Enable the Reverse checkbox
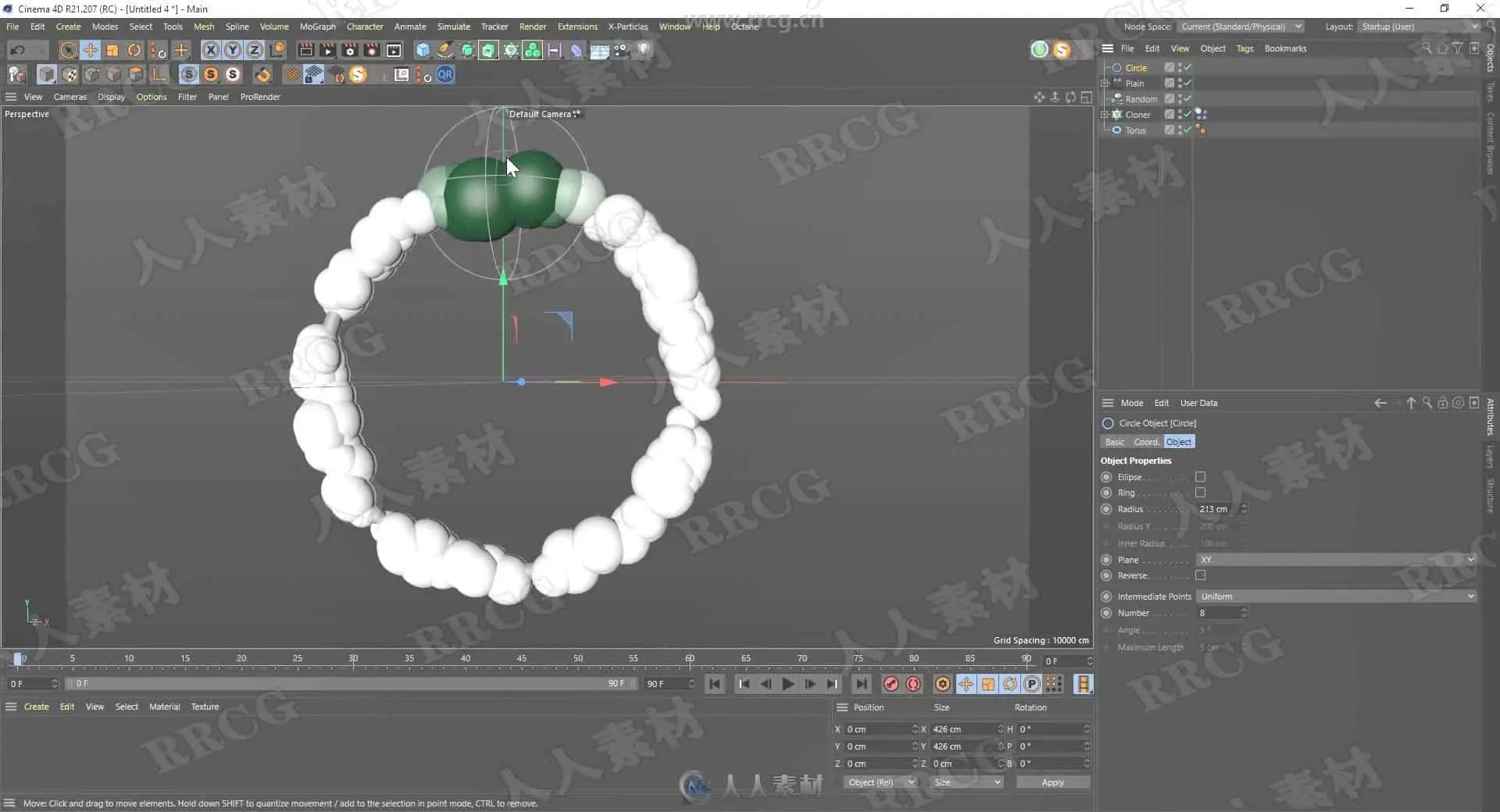 point(1201,575)
